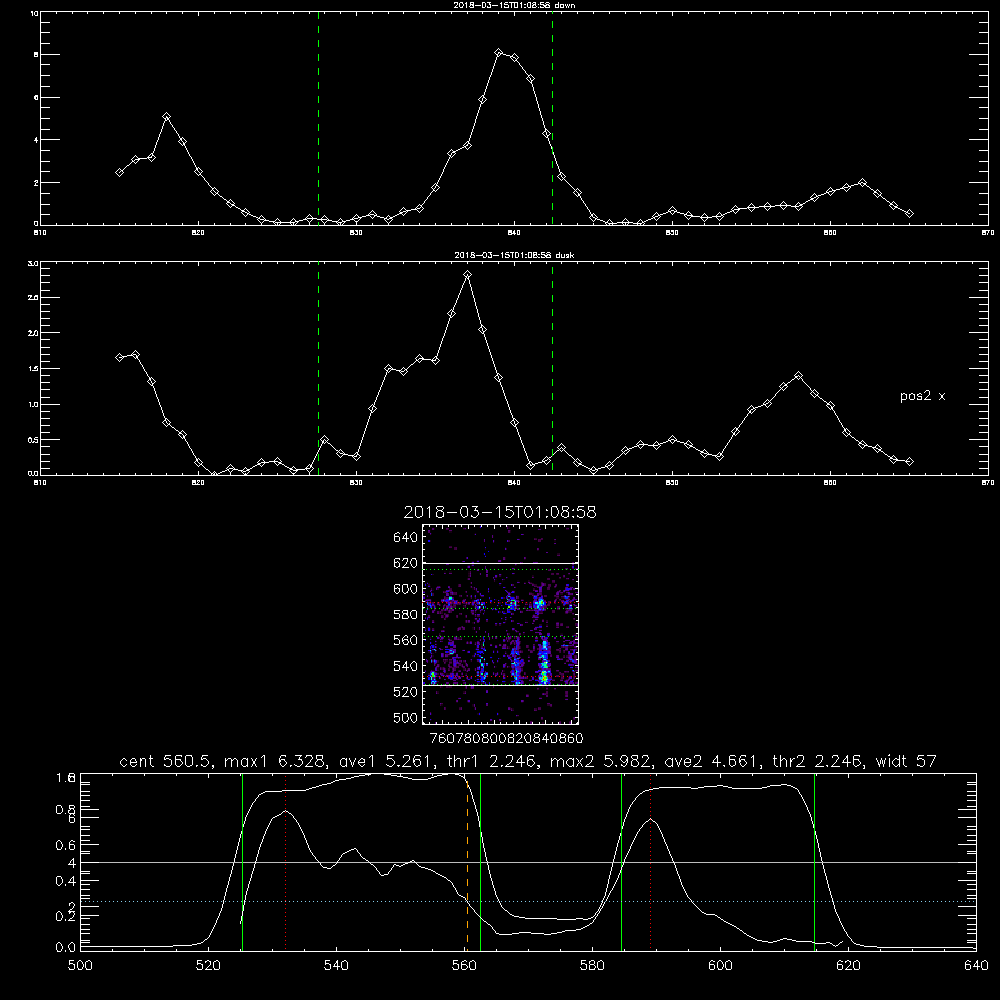Click the right green dashed line in dusk plot
The width and height of the screenshot is (1000, 1000).
(x=552, y=368)
